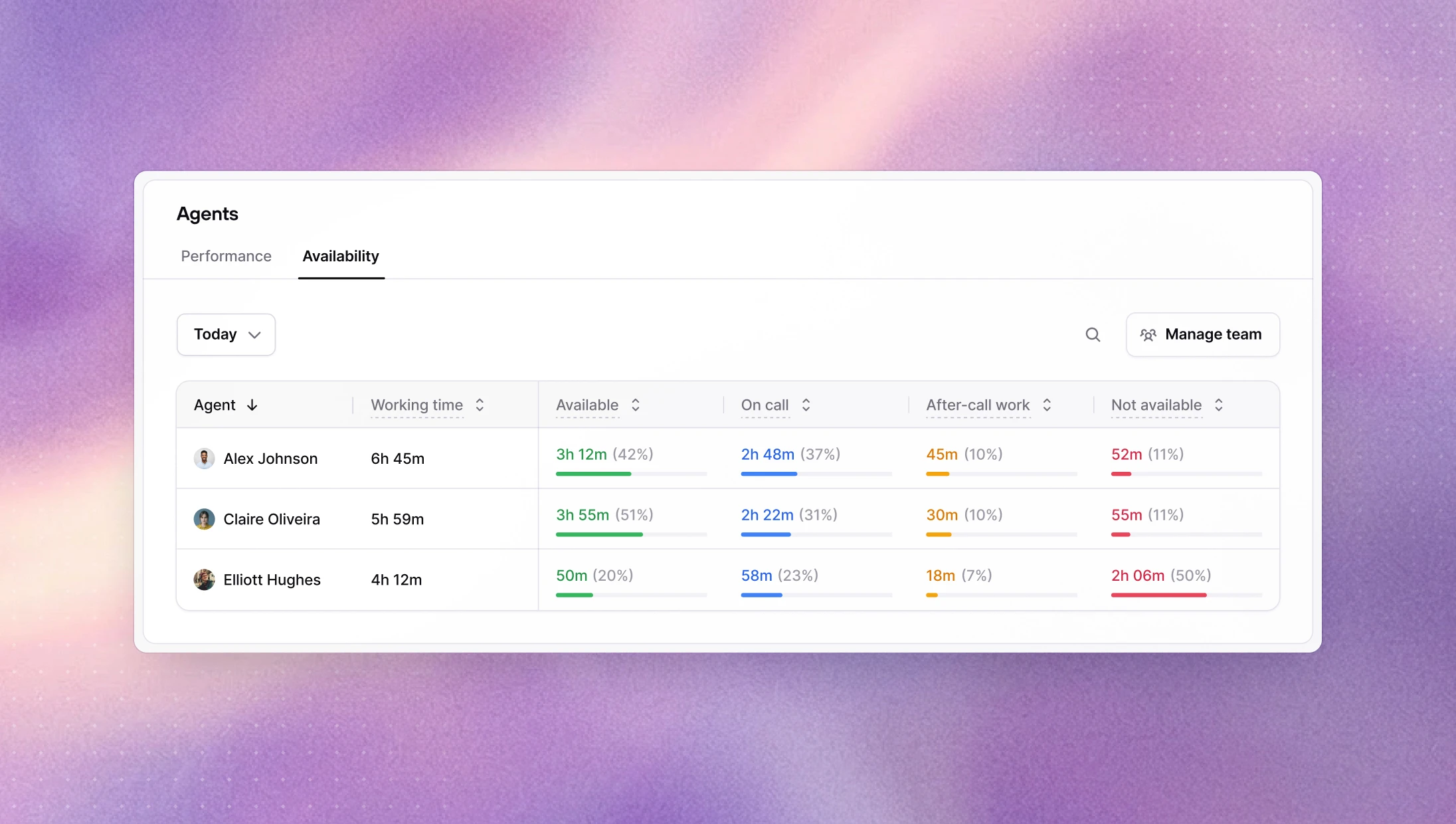
Task: Switch to the Performance tab
Action: [226, 257]
